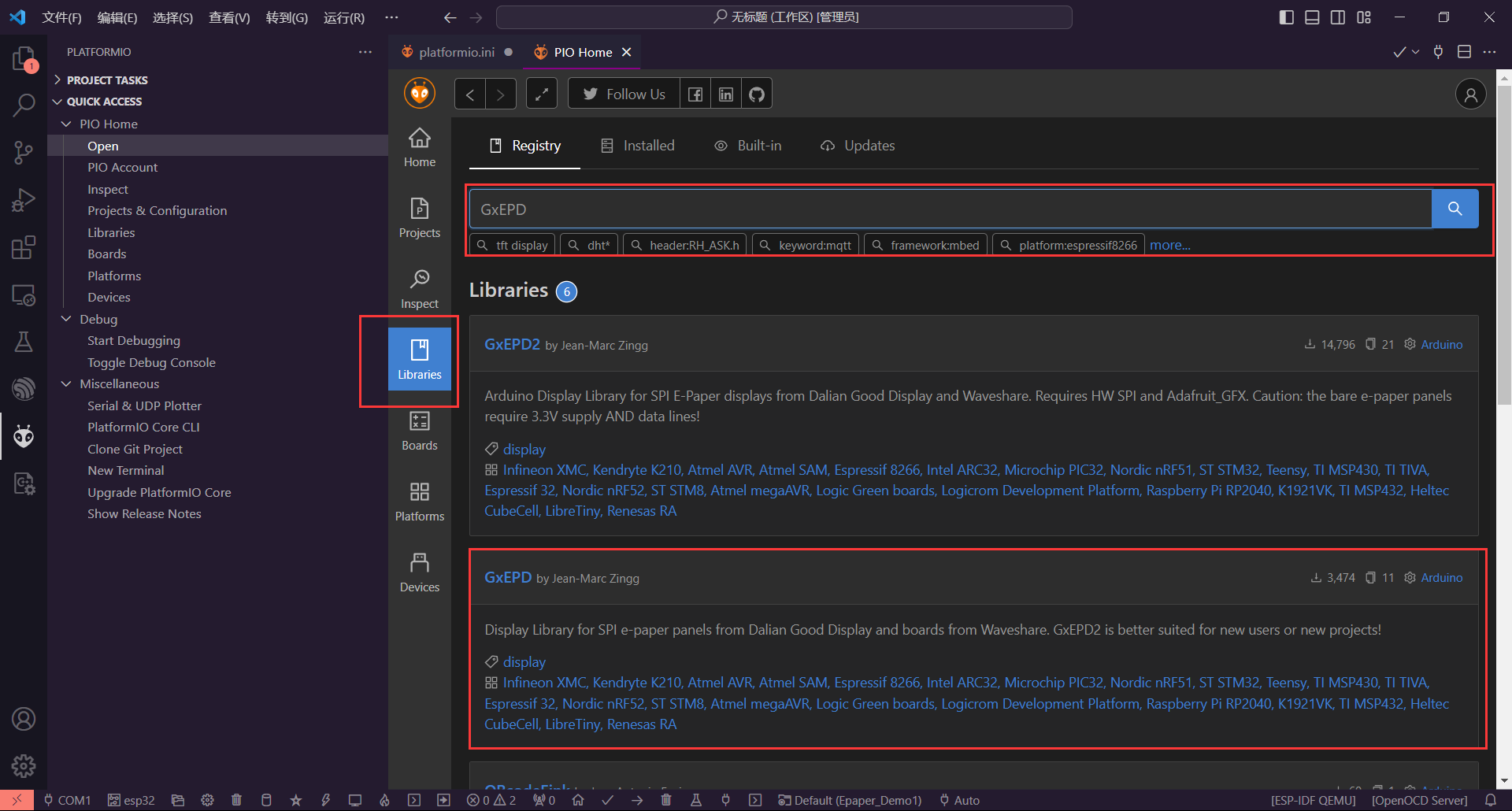The width and height of the screenshot is (1512, 811).
Task: Open the build dropdown chevron in editor toolbar
Action: tap(1416, 52)
